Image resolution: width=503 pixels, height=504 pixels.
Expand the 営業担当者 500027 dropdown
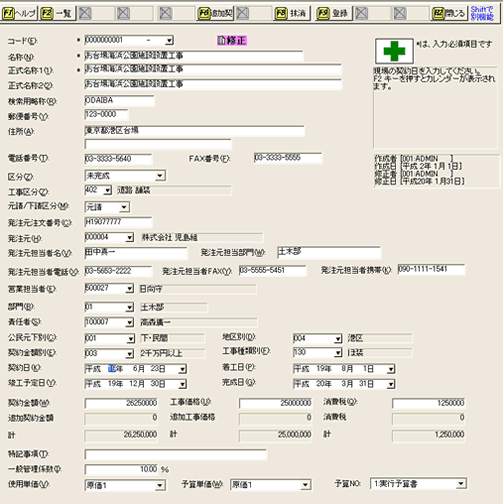129,289
